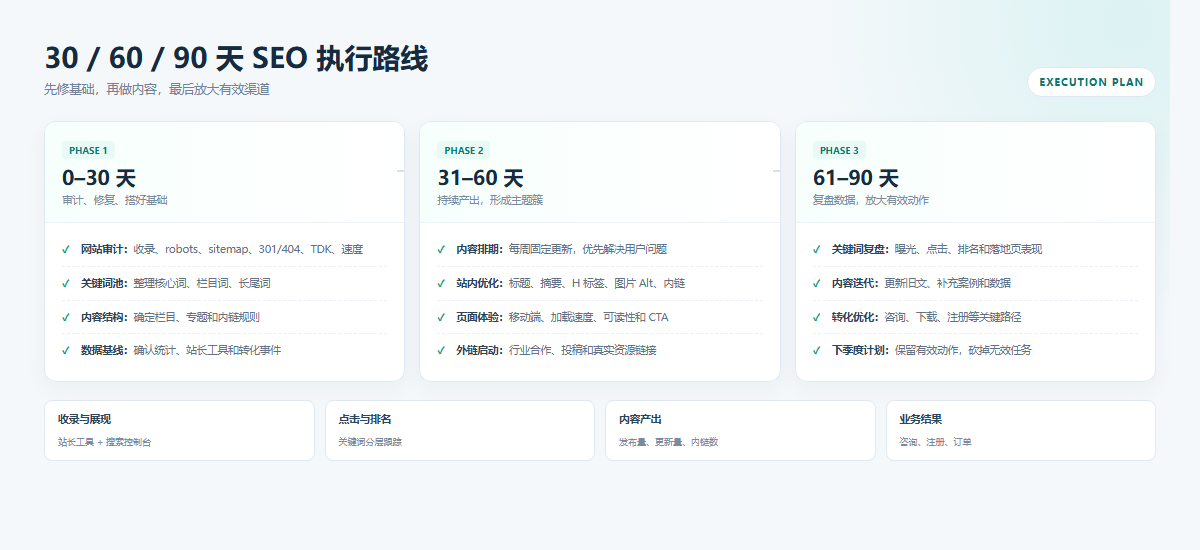Viewport: 1200px width, 550px height.
Task: Click the 站长工具 + 搜索控制台 subtitle
Action: coord(105,442)
